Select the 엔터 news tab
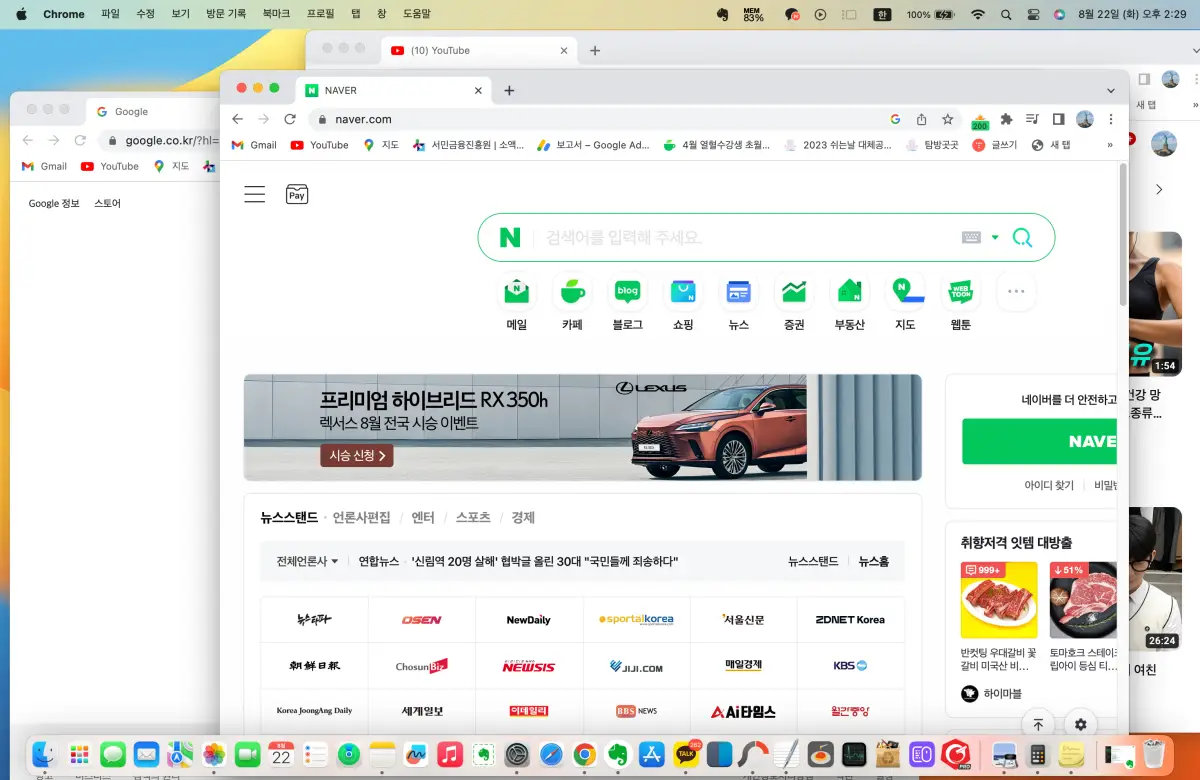This screenshot has height=780, width=1200. [x=423, y=518]
